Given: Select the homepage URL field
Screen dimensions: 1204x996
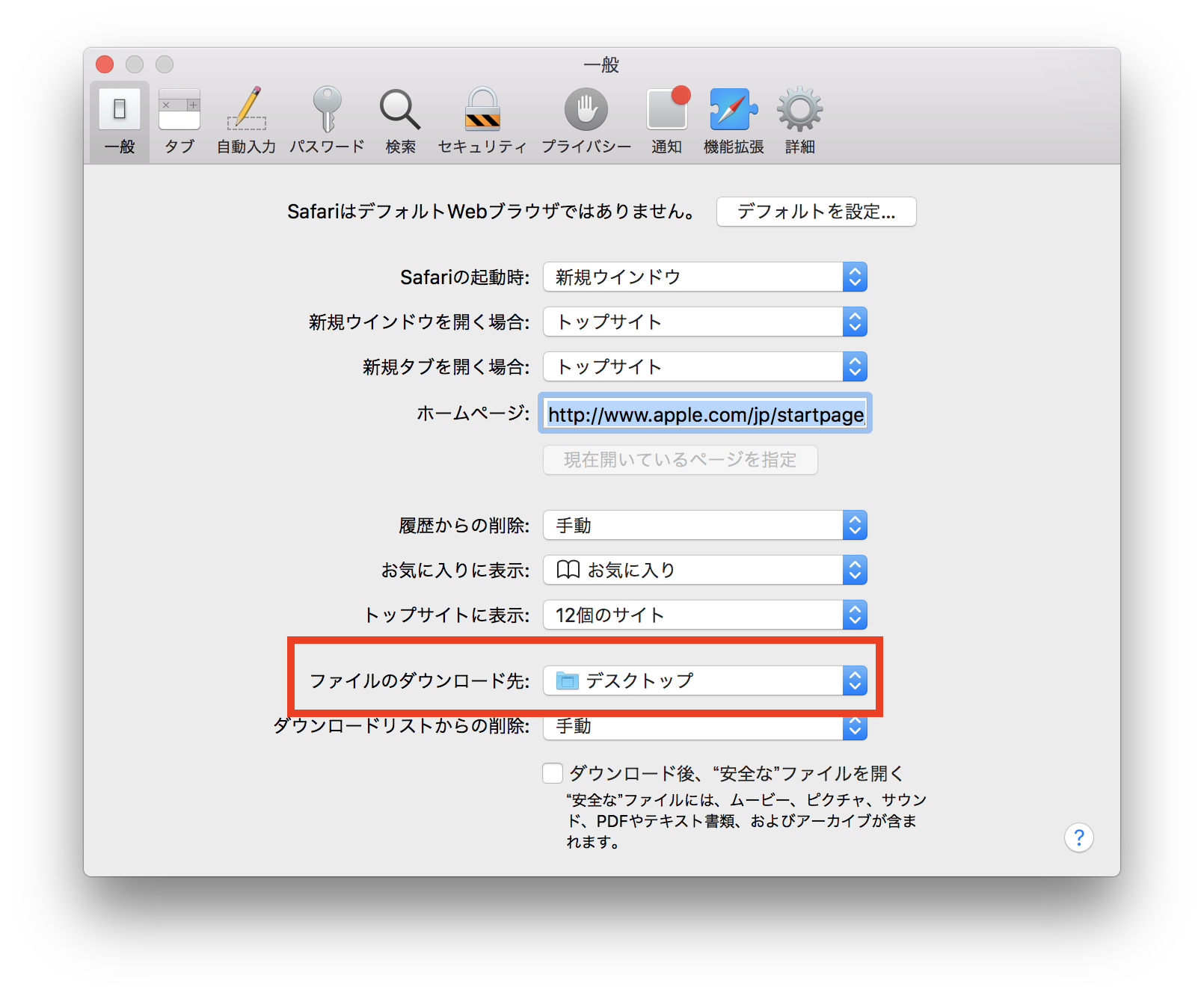Looking at the screenshot, I should (704, 414).
